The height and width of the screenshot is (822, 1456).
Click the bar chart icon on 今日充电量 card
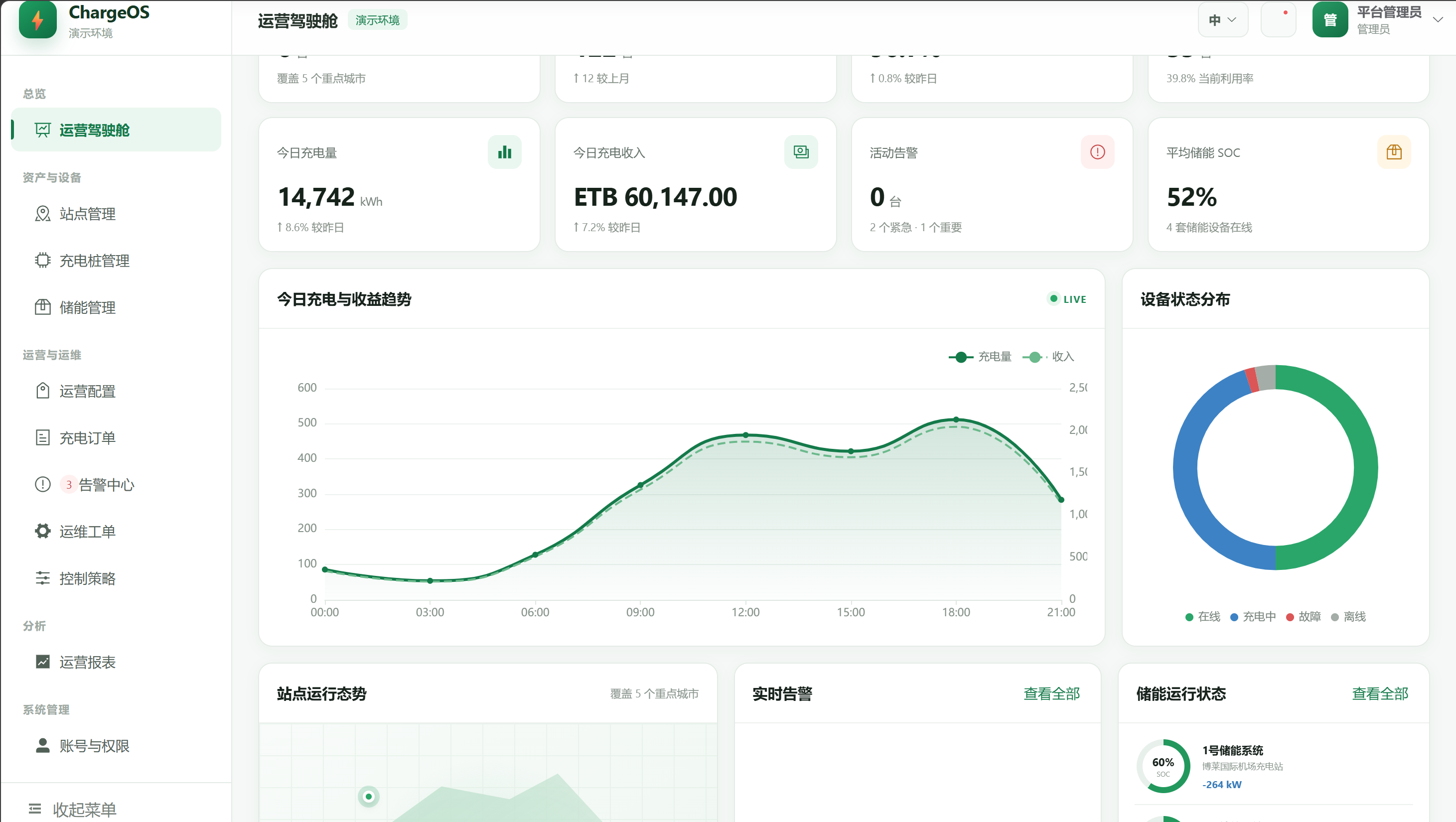(x=504, y=152)
